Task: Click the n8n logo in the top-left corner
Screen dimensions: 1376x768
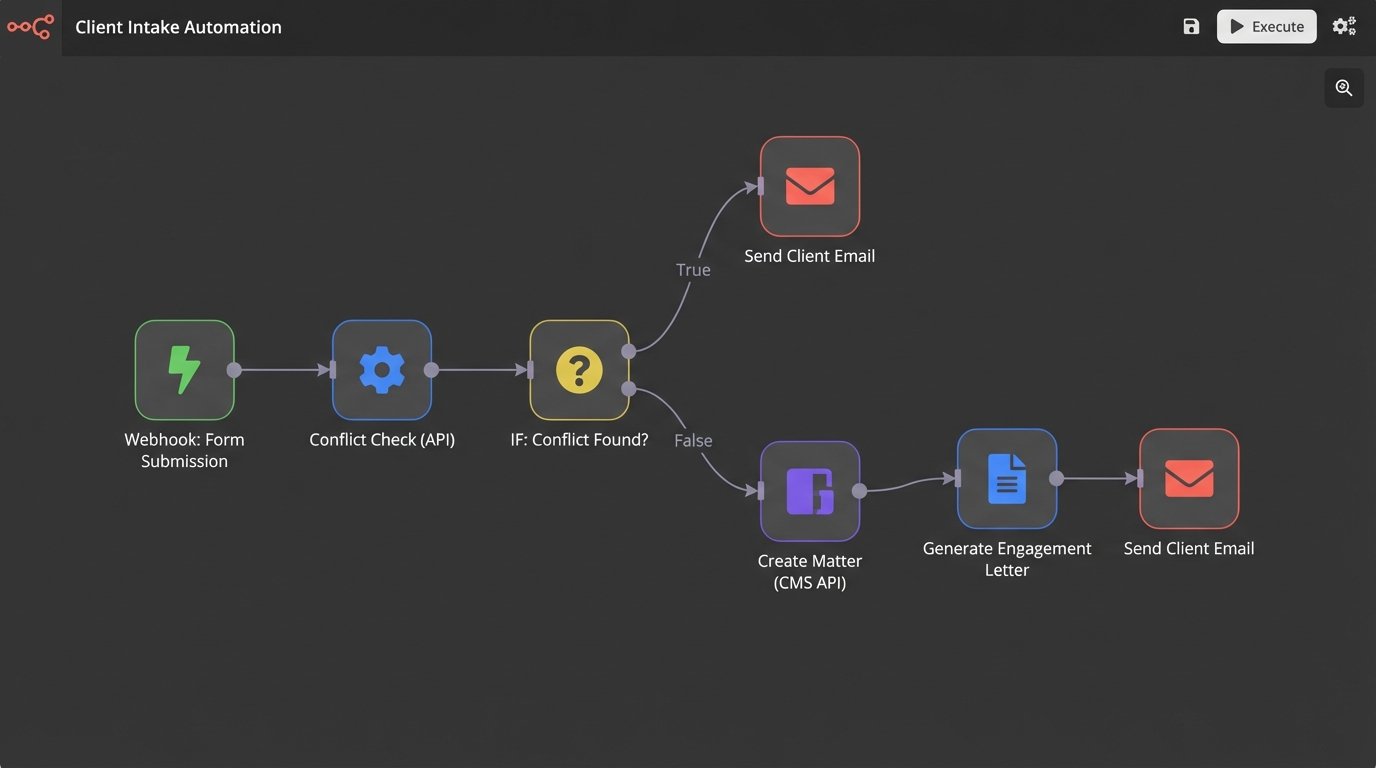Action: 30,27
